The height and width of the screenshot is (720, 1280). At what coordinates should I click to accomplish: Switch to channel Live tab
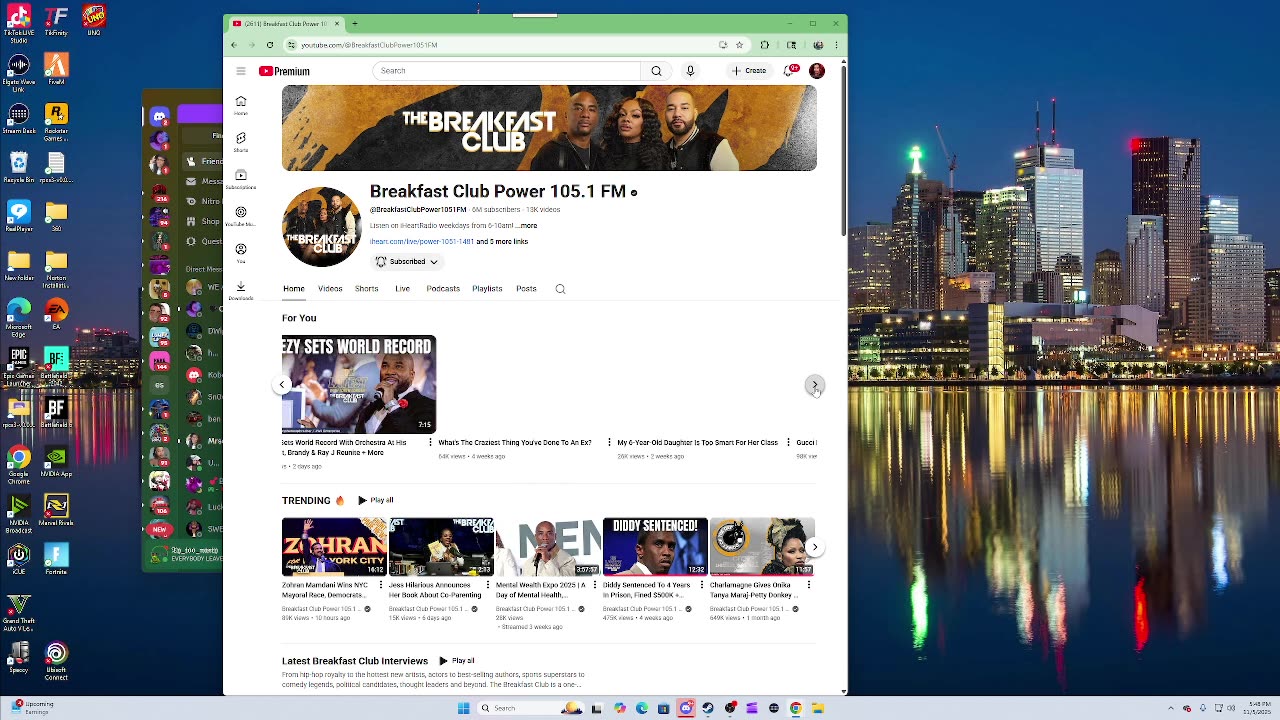(x=402, y=289)
